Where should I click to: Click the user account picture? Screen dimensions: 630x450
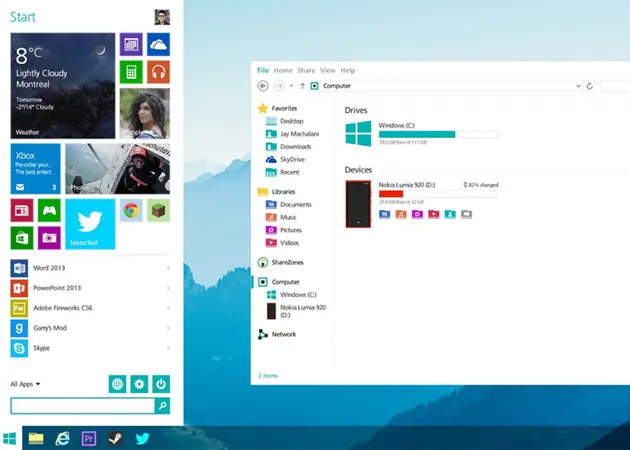[x=162, y=17]
